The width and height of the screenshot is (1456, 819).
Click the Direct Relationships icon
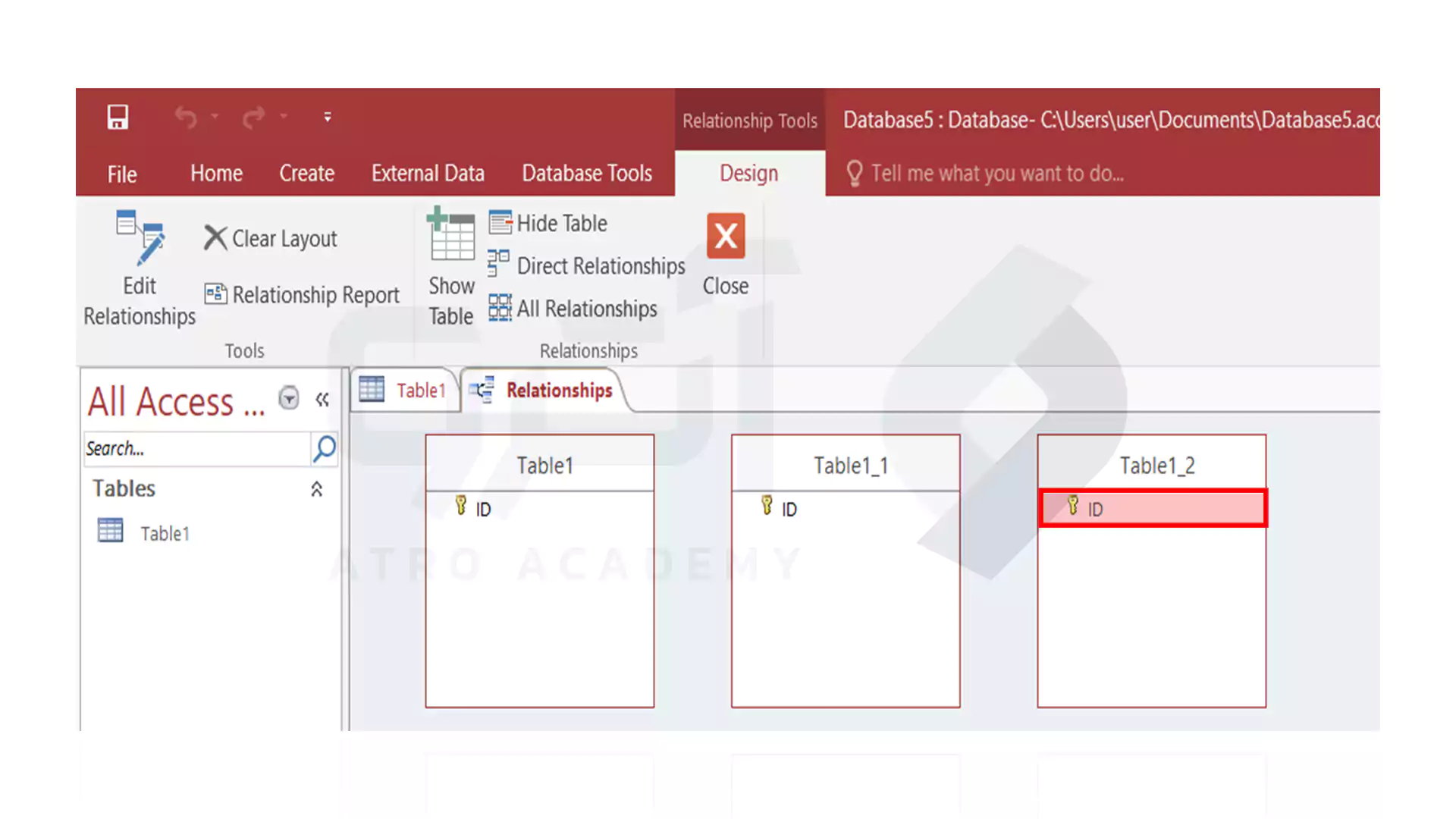(500, 266)
